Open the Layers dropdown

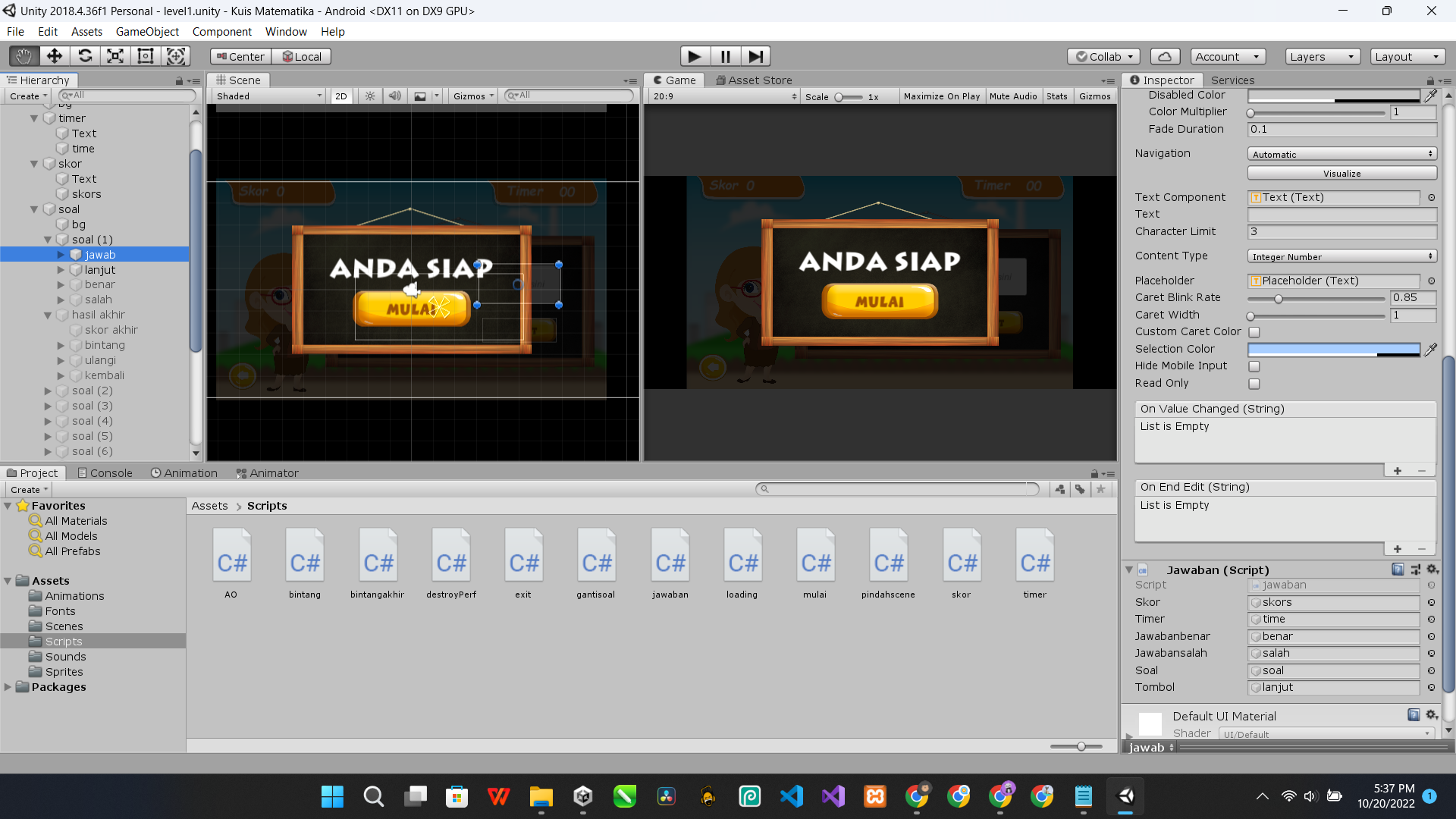(1322, 56)
